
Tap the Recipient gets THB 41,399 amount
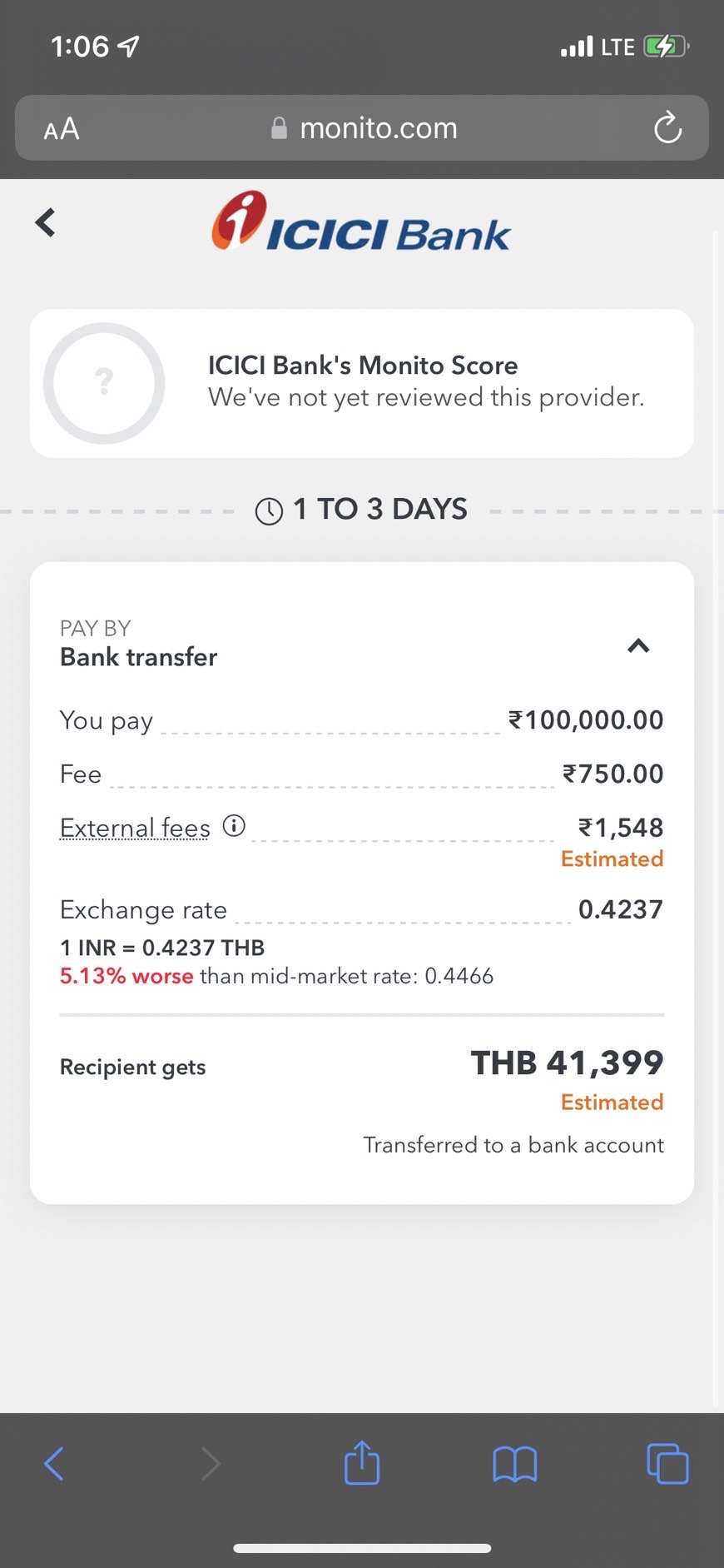567,1063
